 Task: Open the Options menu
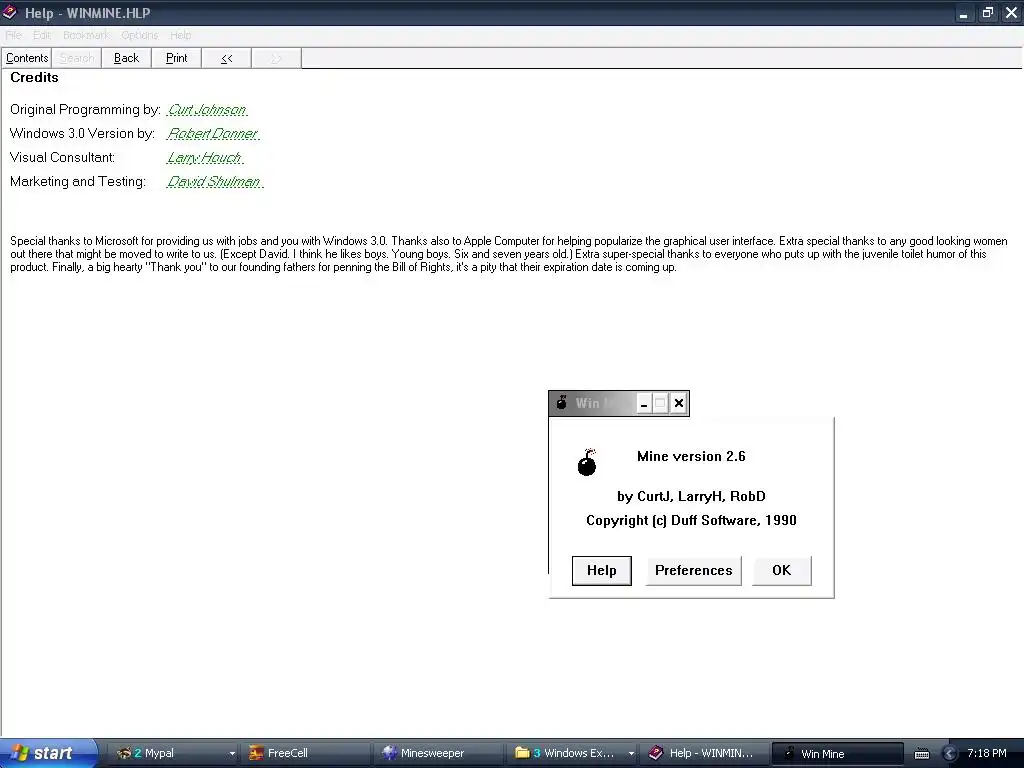[139, 35]
